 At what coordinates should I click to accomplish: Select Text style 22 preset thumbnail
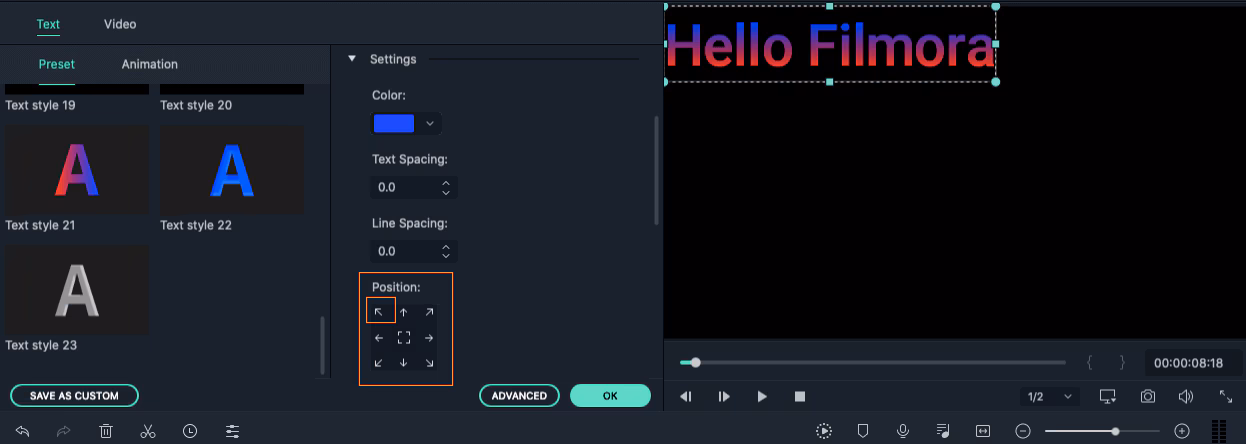[x=232, y=170]
